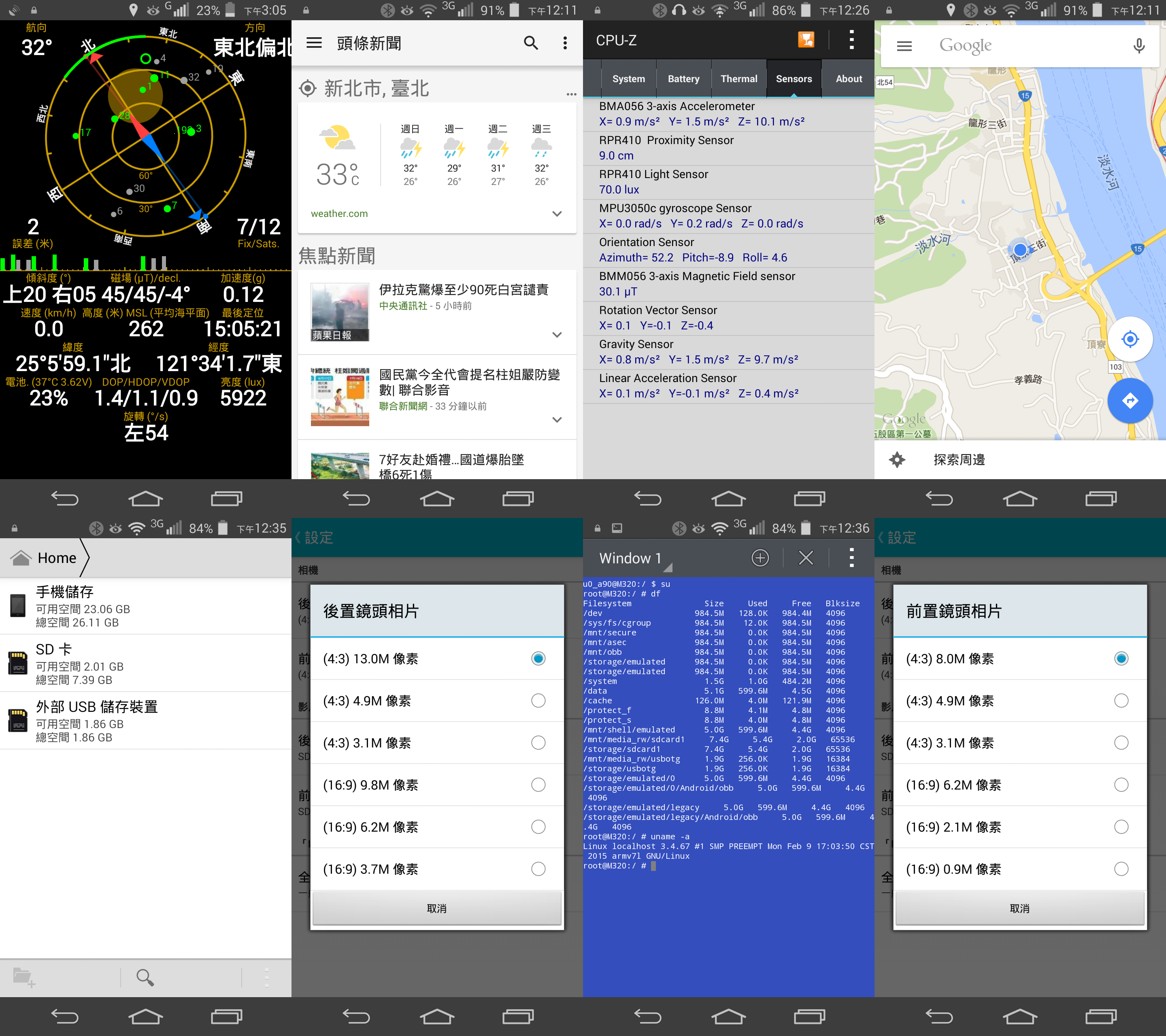Open the CPU-Z overflow menu

[x=851, y=40]
